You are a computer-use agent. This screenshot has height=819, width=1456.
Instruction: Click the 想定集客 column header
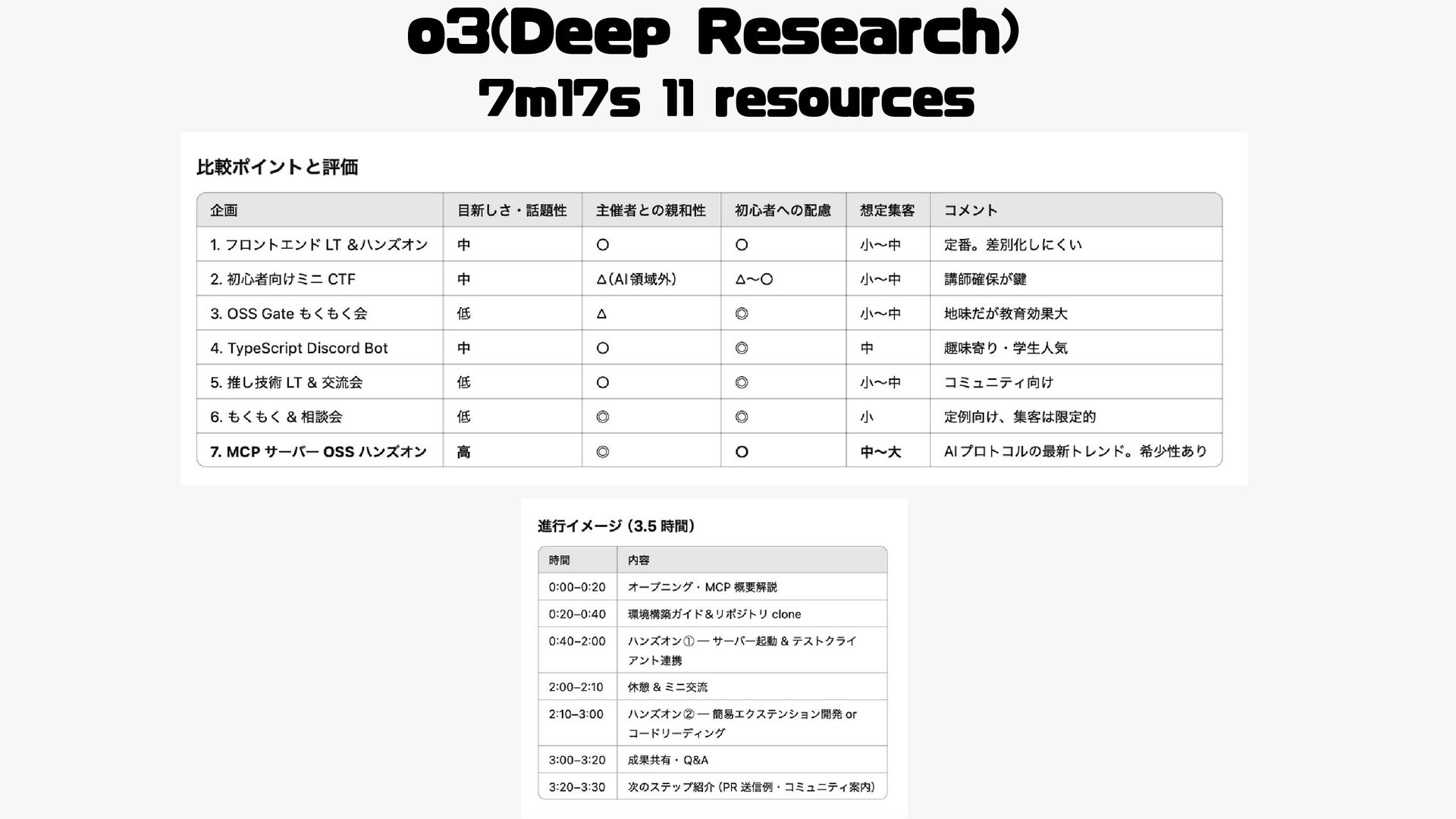coord(887,210)
